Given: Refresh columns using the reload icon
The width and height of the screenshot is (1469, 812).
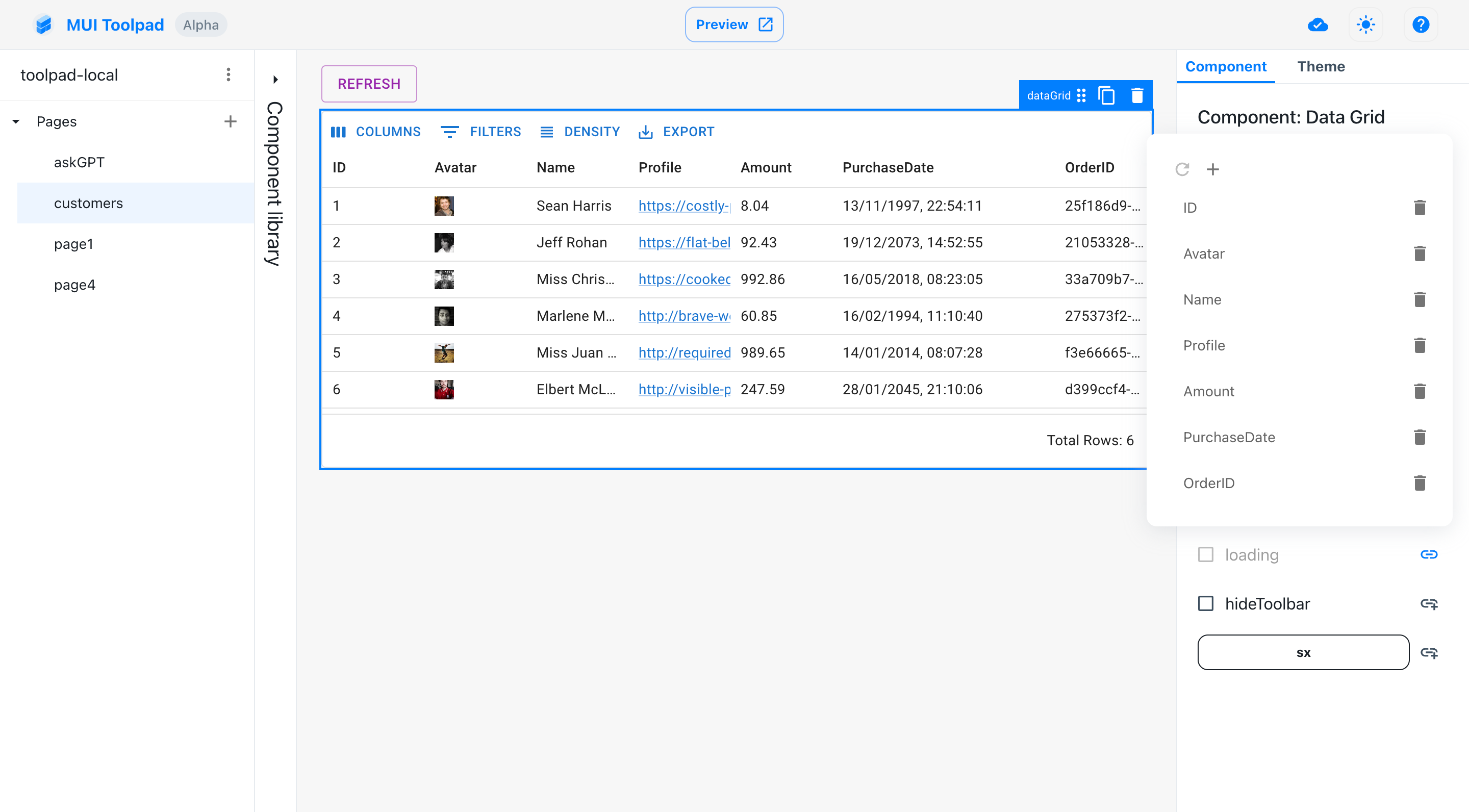Looking at the screenshot, I should click(1182, 169).
